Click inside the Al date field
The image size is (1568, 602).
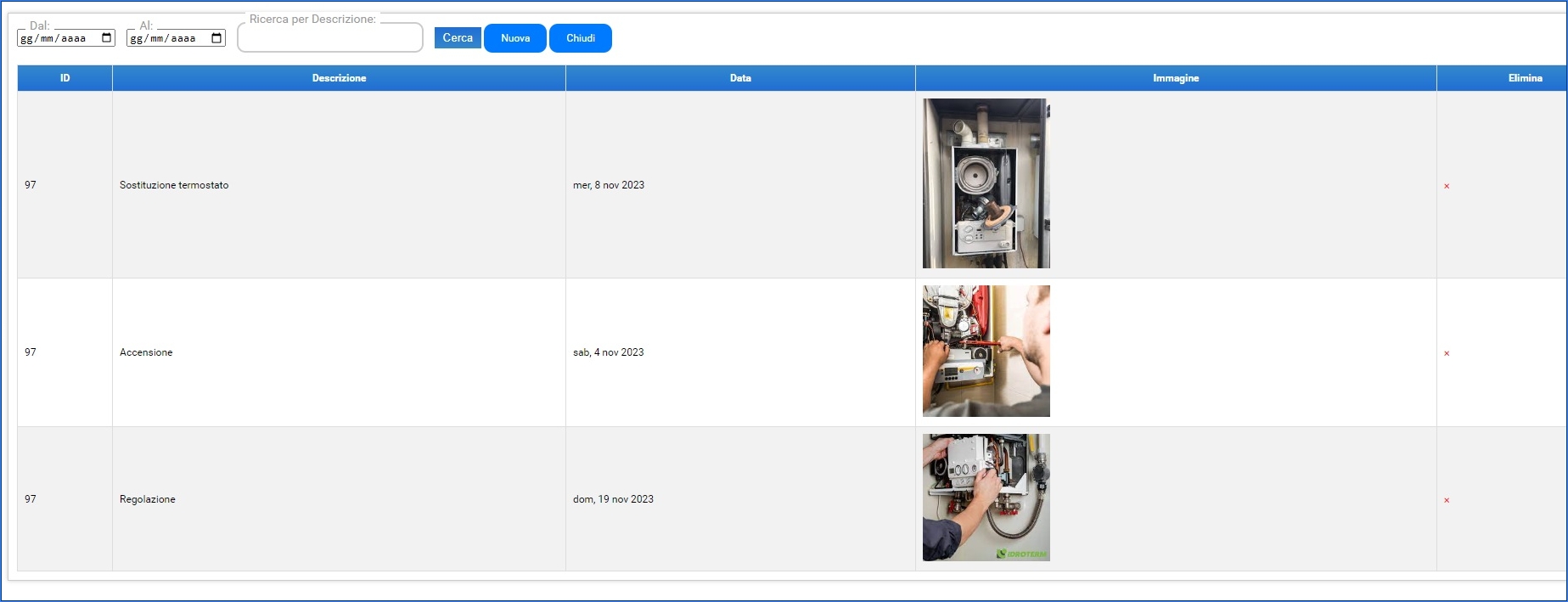tap(165, 38)
